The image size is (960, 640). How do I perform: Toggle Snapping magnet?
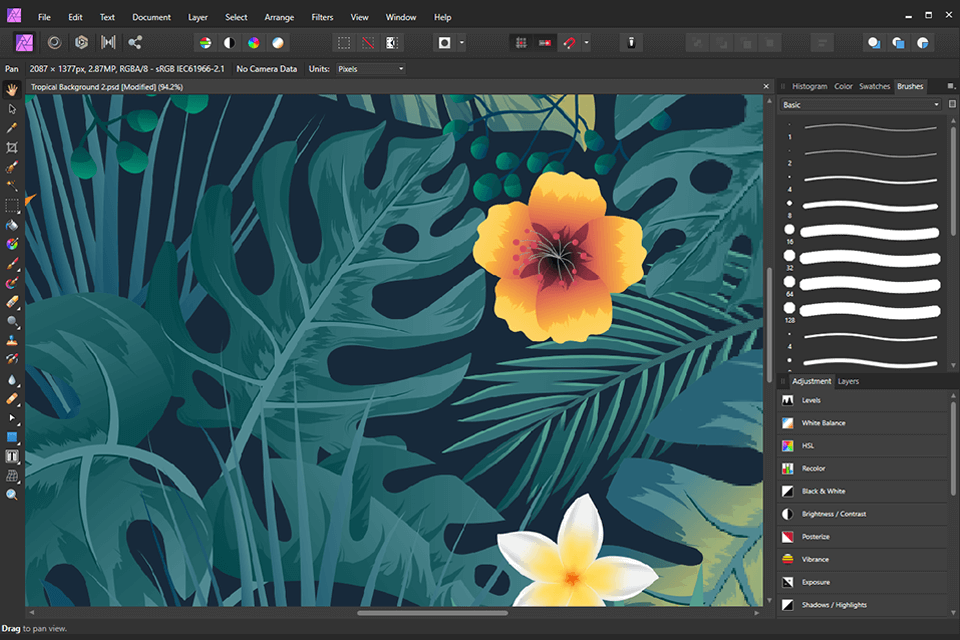(x=569, y=43)
